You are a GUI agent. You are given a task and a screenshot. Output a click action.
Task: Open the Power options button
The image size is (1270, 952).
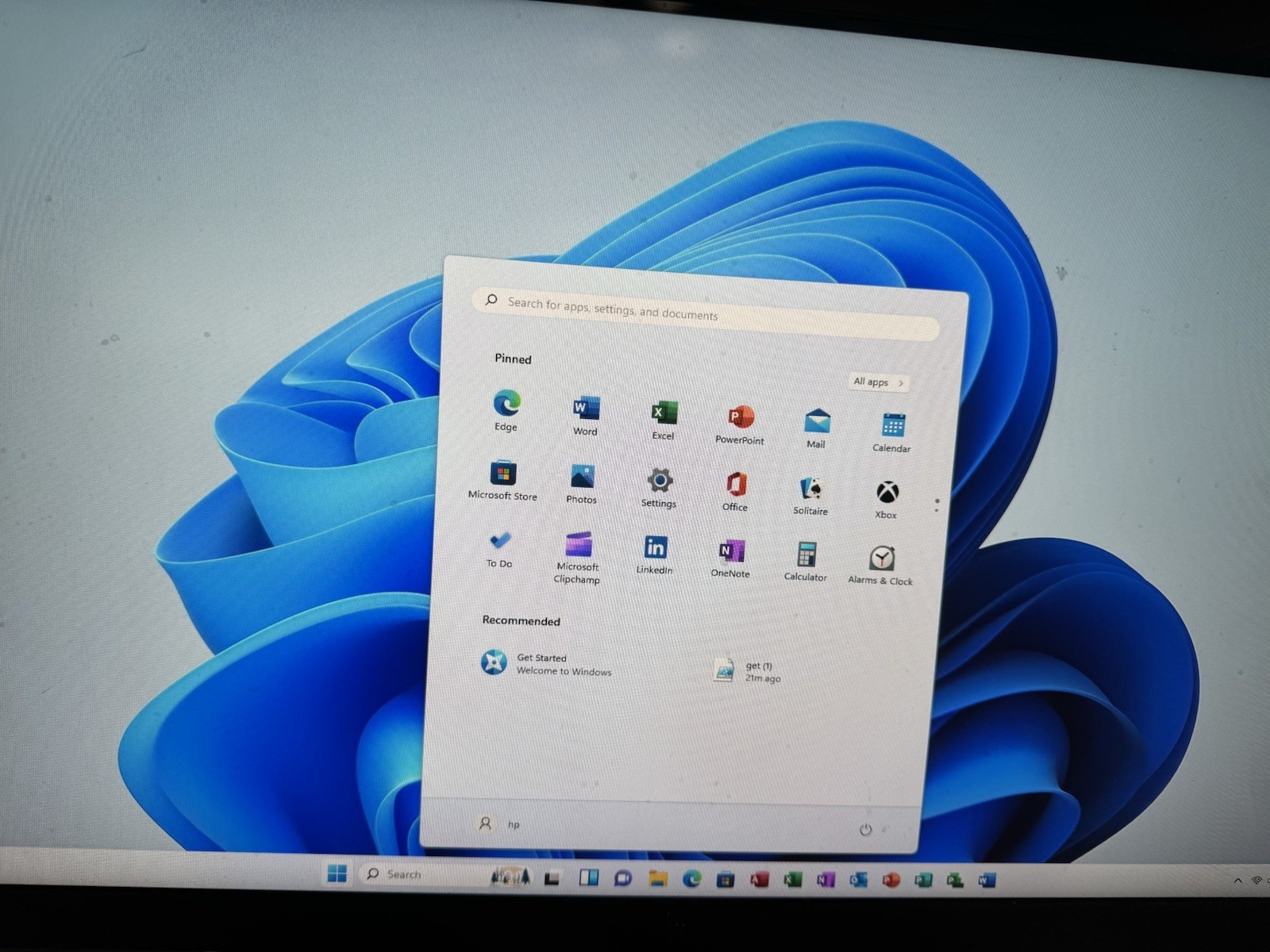pos(865,830)
